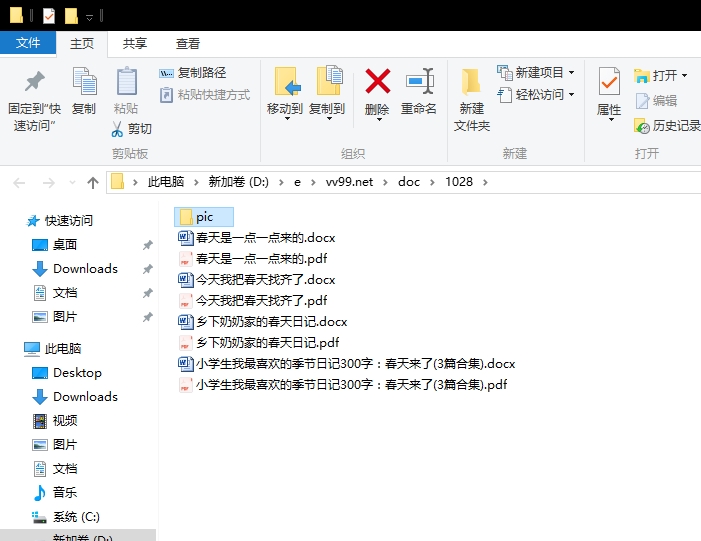701x541 pixels.
Task: Expand the New item dropdown arrow
Action: (571, 72)
